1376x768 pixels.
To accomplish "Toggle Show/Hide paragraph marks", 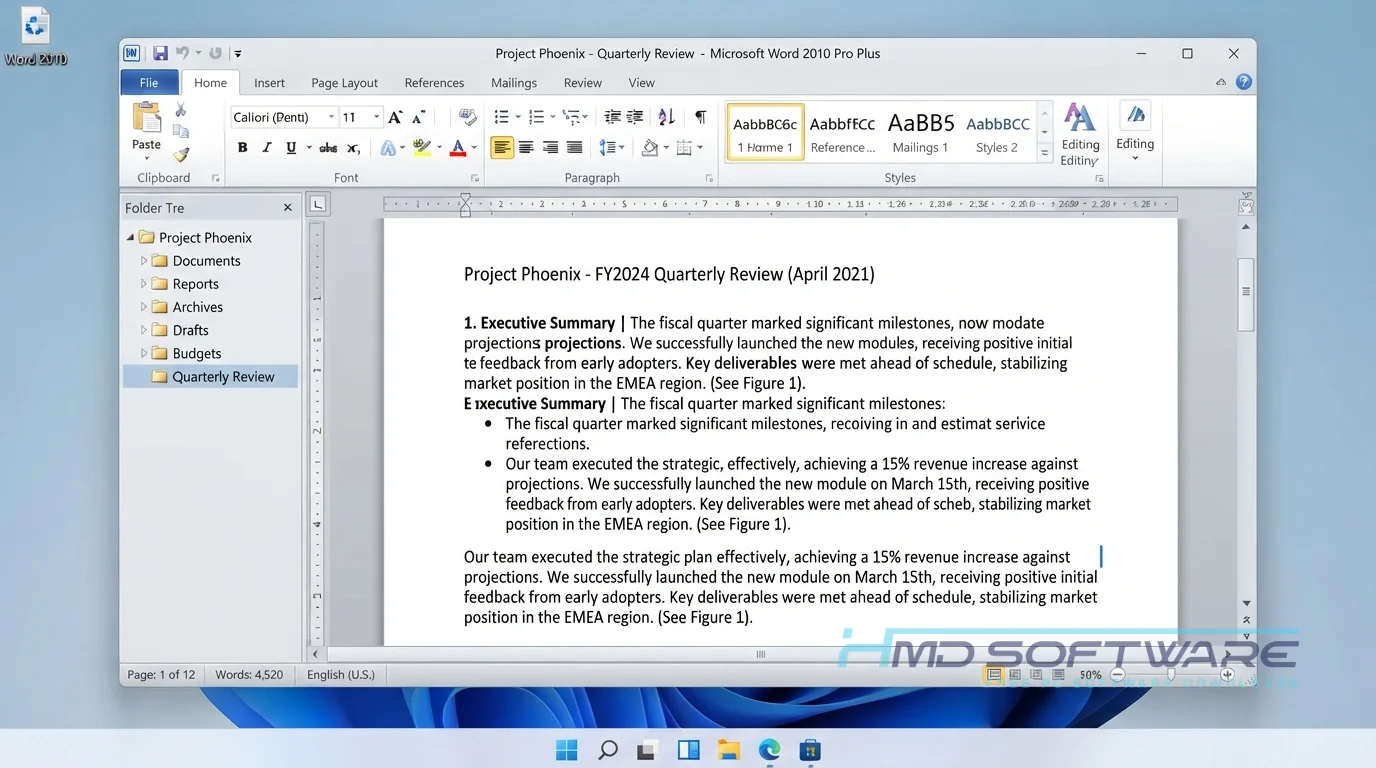I will point(701,117).
